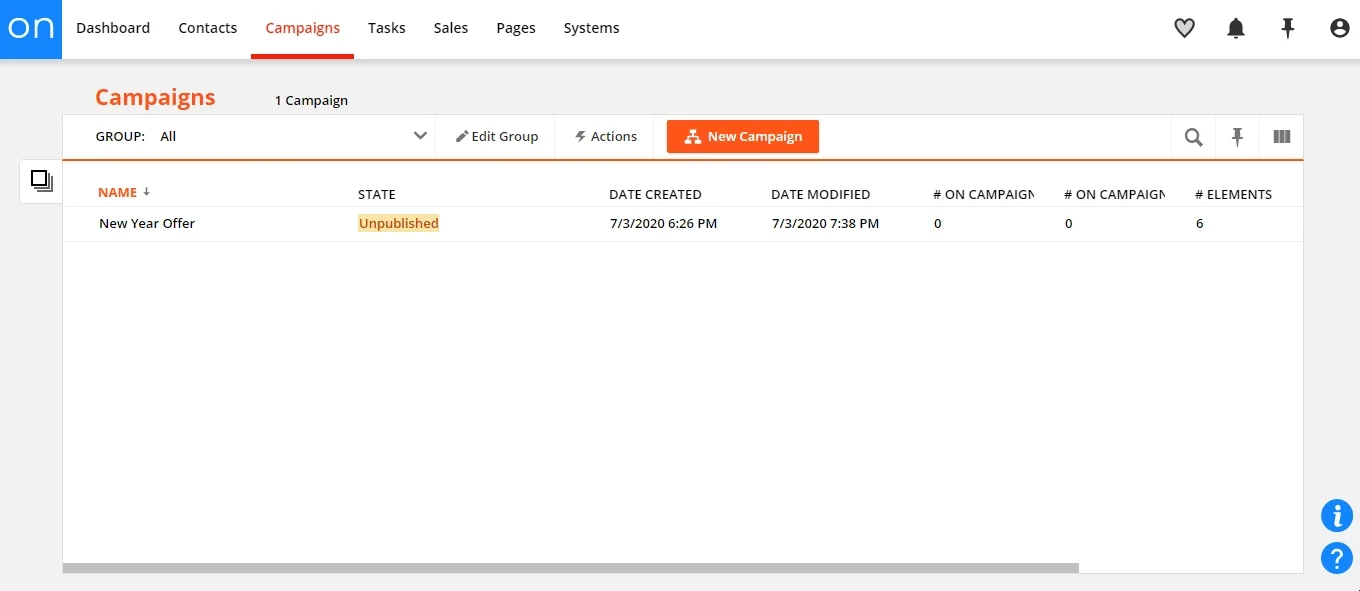Open the favorites heart icon
This screenshot has height=591, width=1360.
[x=1184, y=29]
